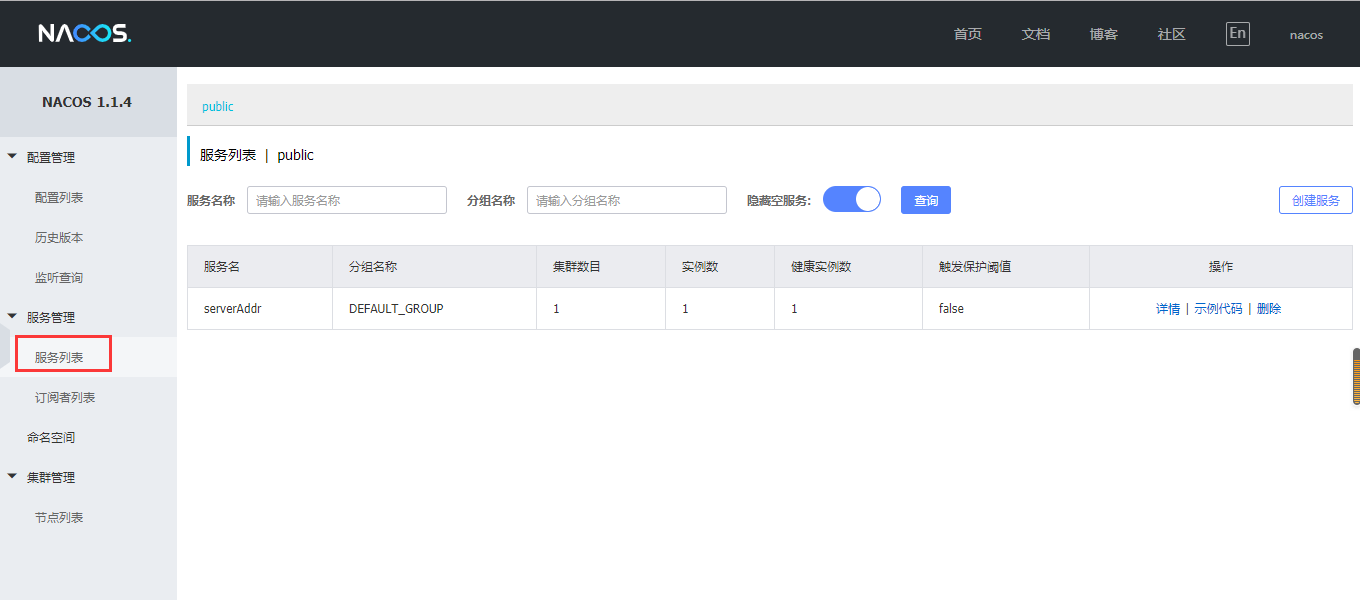Go to 订阅者列表 page
This screenshot has width=1360, height=600.
pyautogui.click(x=65, y=397)
